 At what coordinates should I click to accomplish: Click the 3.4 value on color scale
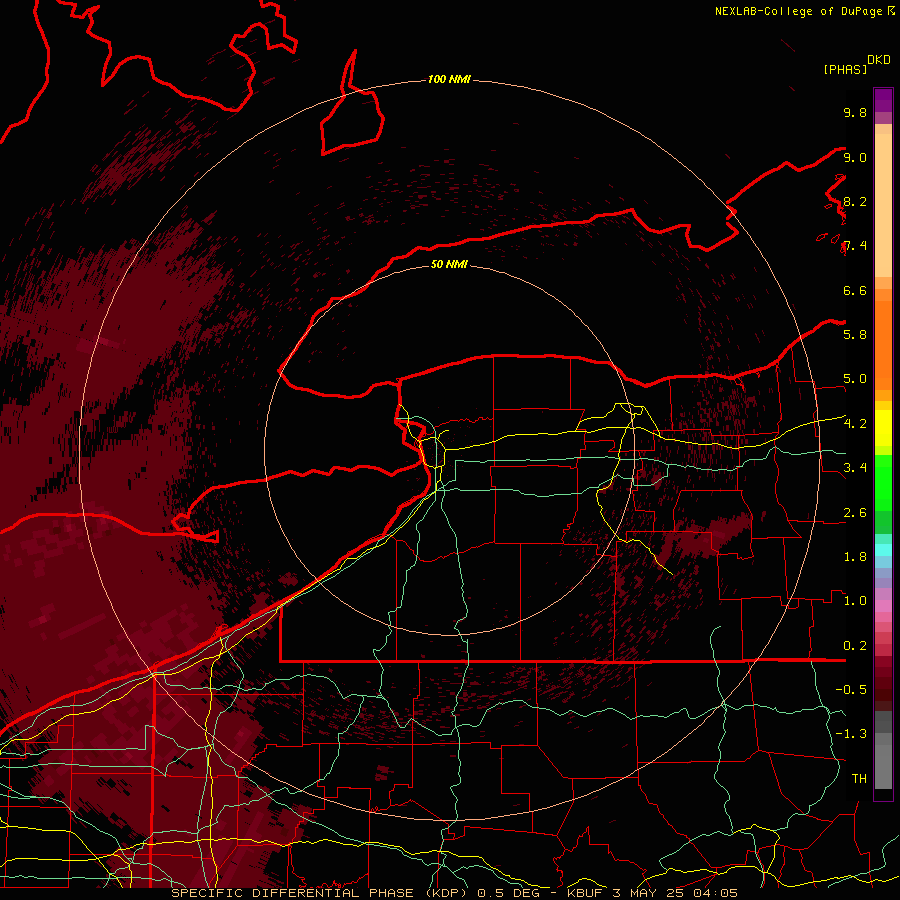855,468
